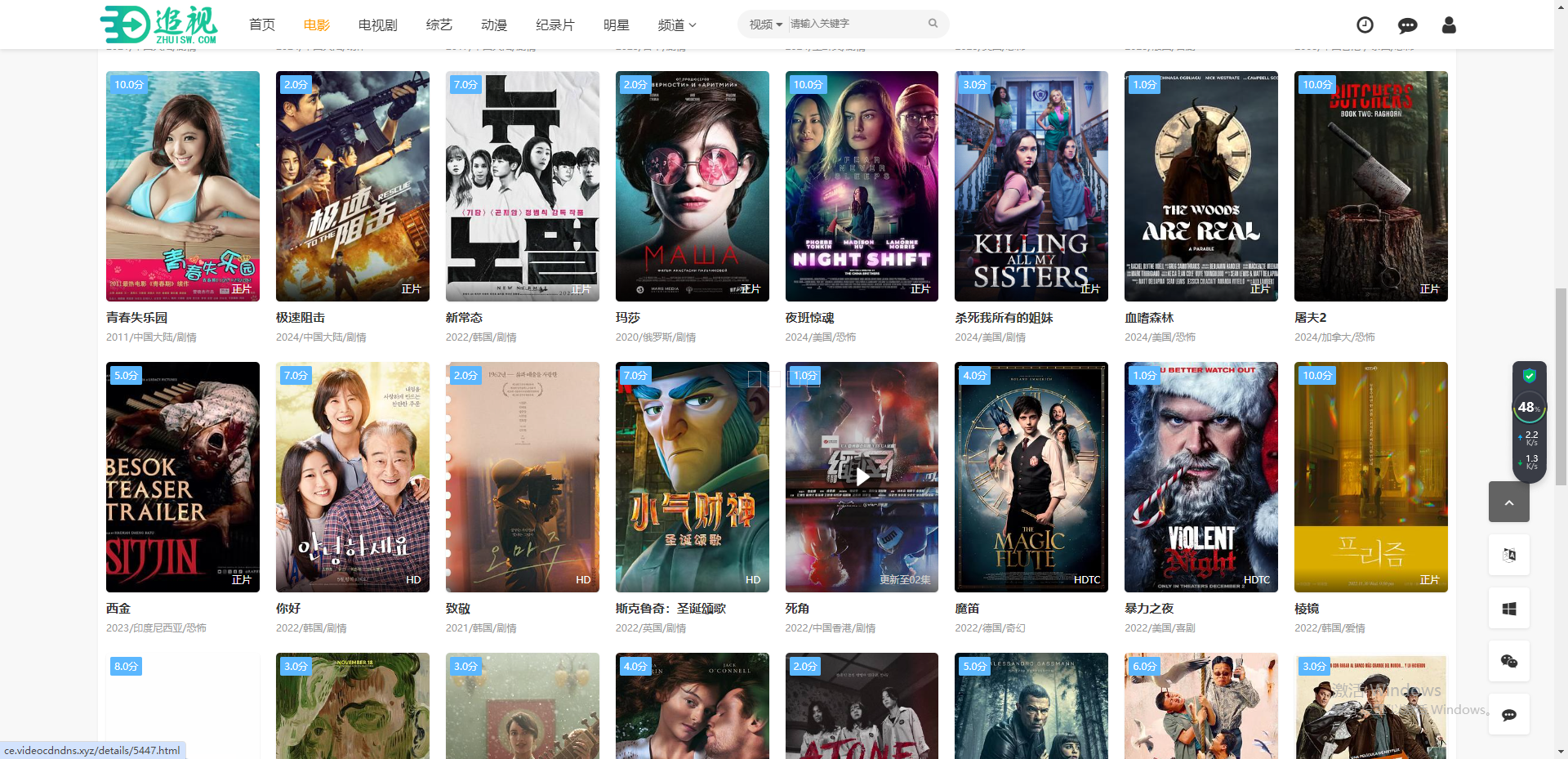1568x759 pixels.
Task: Click the 极速阻击 action poster thumbnail
Action: click(x=353, y=186)
